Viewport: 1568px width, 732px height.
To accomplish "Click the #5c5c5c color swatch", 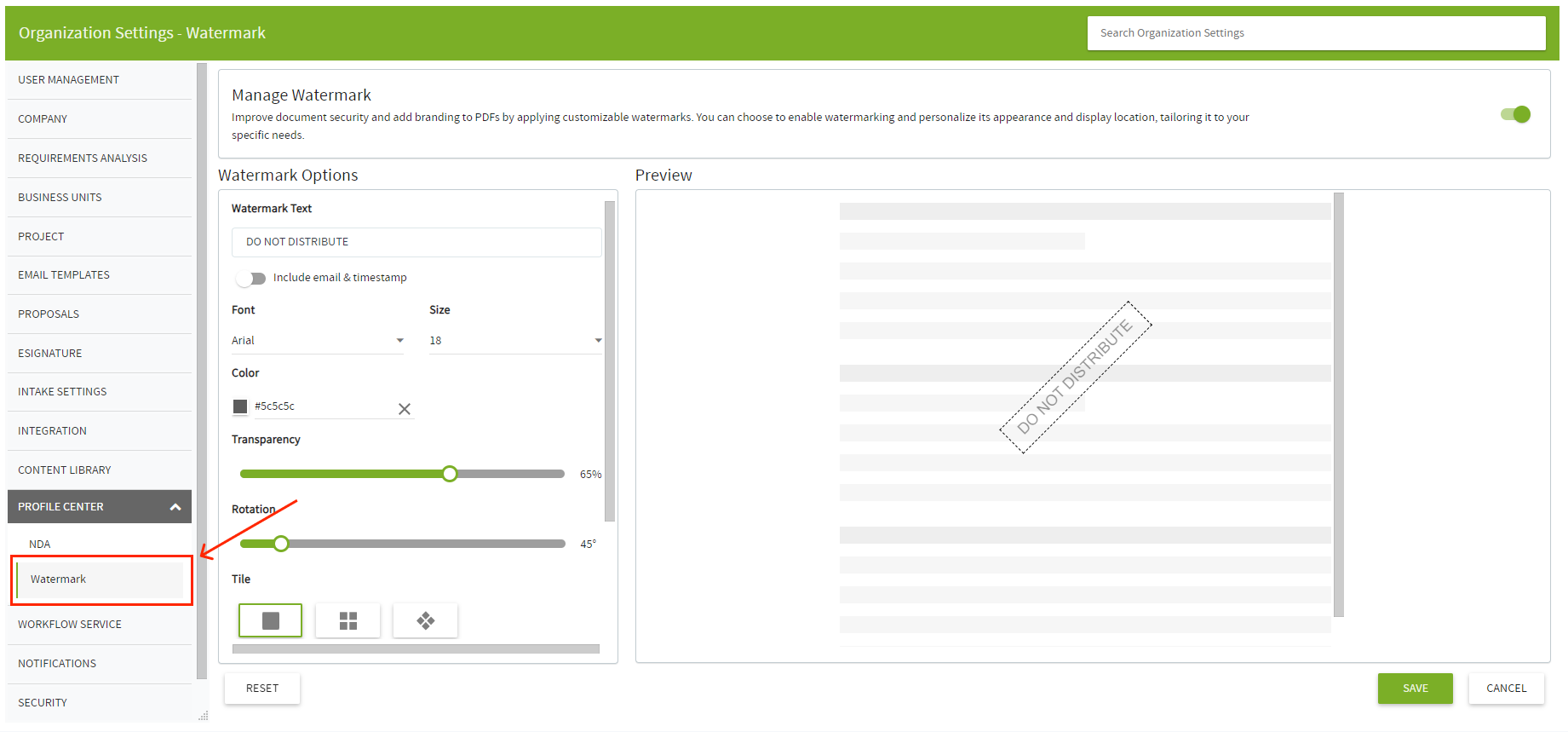I will tap(240, 406).
